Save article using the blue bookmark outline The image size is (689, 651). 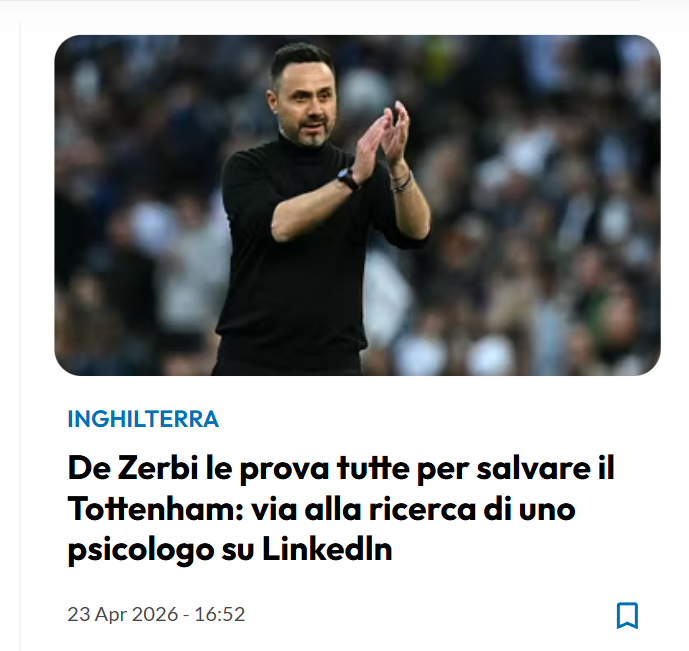627,615
